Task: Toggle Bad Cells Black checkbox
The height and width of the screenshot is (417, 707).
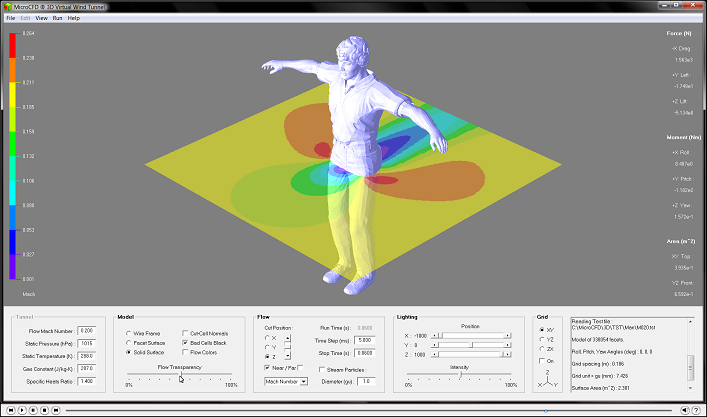Action: (x=185, y=343)
